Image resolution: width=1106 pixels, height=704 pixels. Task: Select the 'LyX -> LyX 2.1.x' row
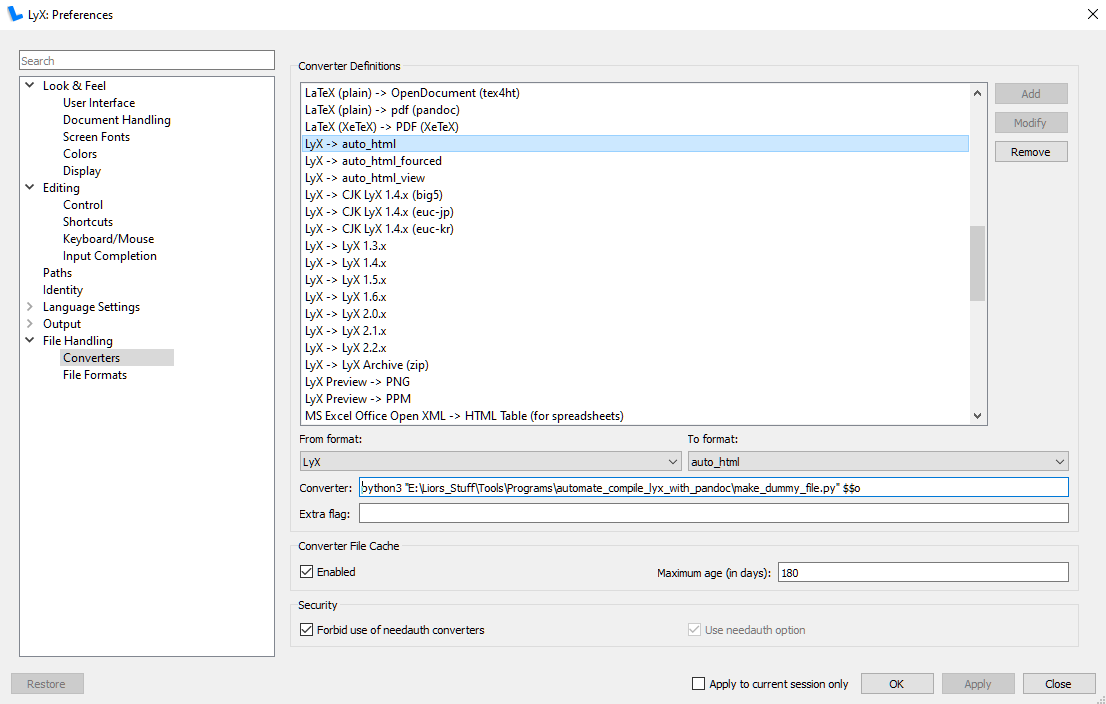pyautogui.click(x=635, y=331)
